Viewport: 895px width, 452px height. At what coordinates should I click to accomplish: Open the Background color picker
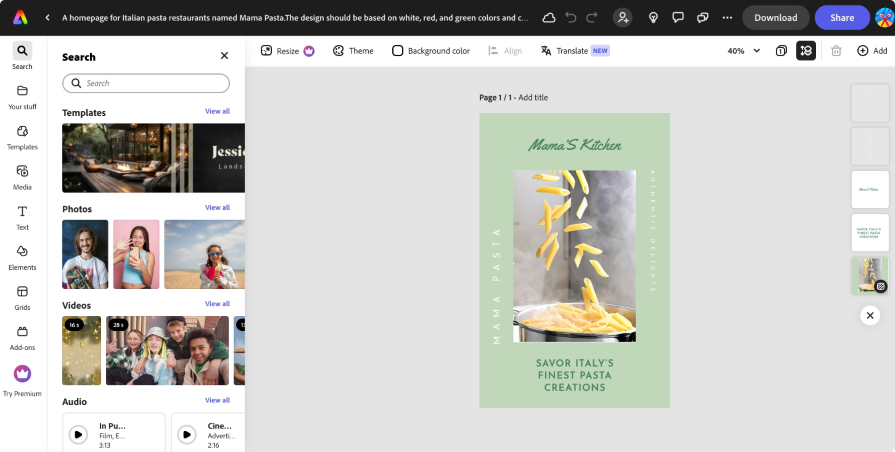point(430,51)
